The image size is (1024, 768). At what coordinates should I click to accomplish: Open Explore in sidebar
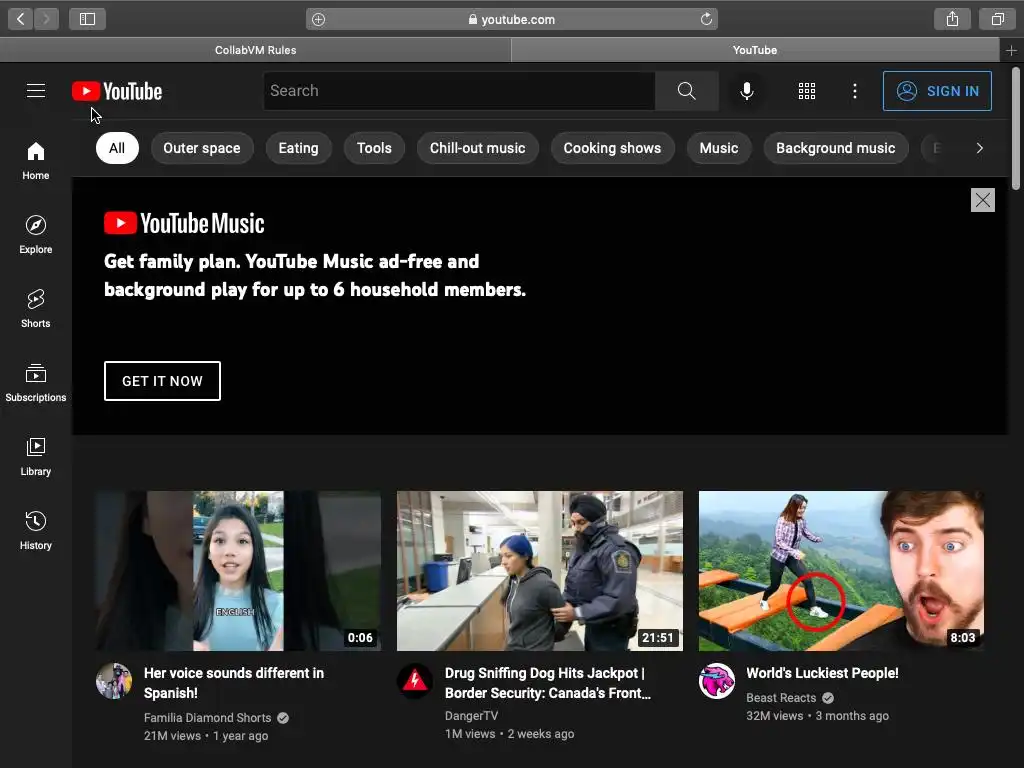point(36,234)
